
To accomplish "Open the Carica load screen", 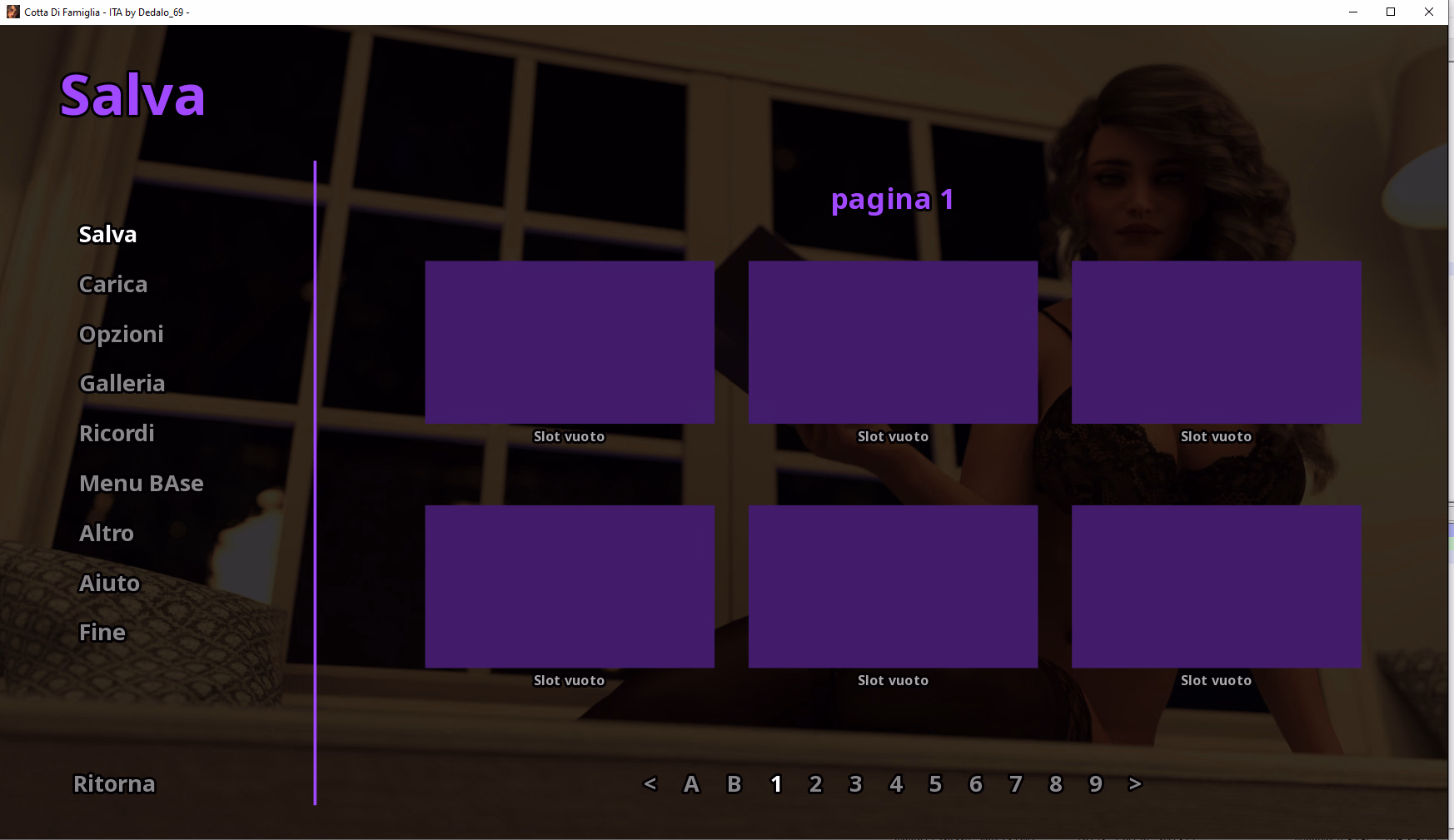I will click(x=113, y=285).
